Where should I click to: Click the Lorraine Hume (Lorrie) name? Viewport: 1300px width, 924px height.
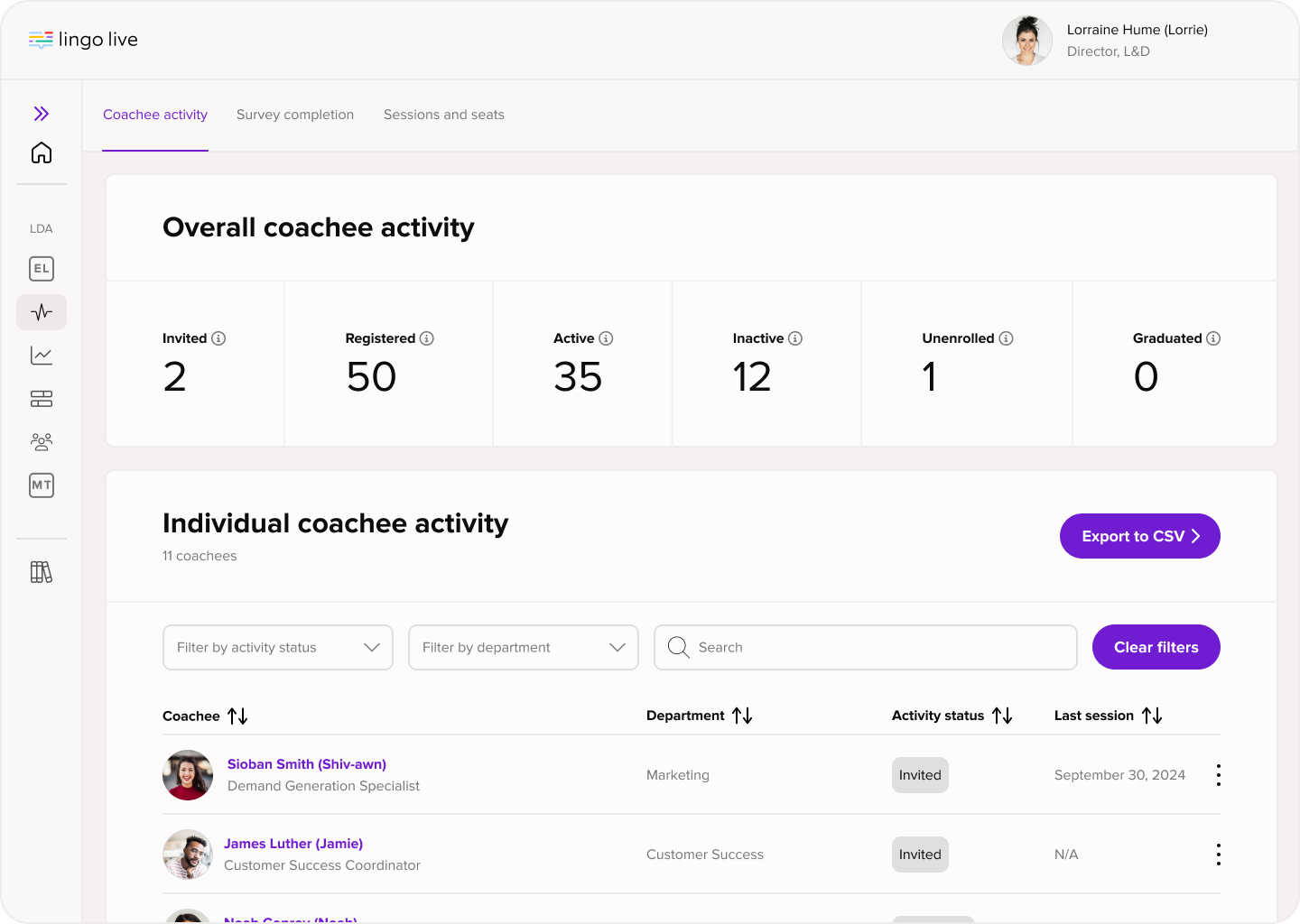click(1137, 30)
